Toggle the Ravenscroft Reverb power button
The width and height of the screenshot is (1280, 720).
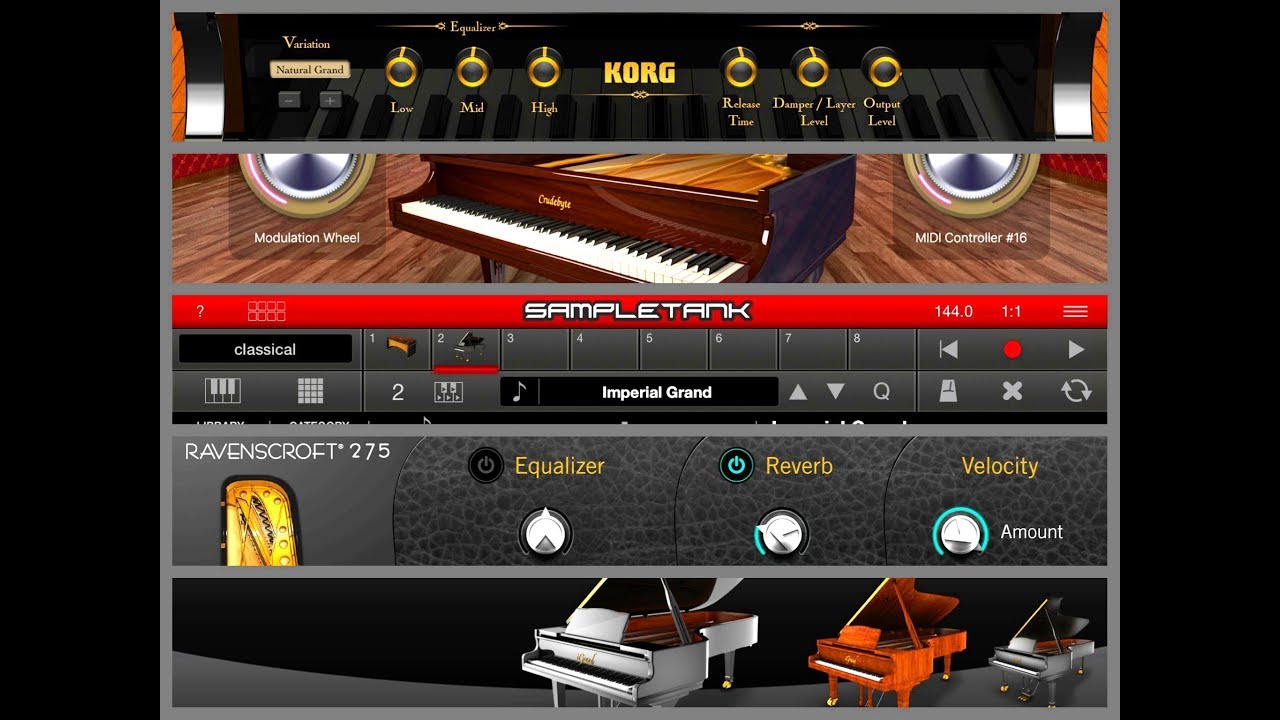click(737, 465)
